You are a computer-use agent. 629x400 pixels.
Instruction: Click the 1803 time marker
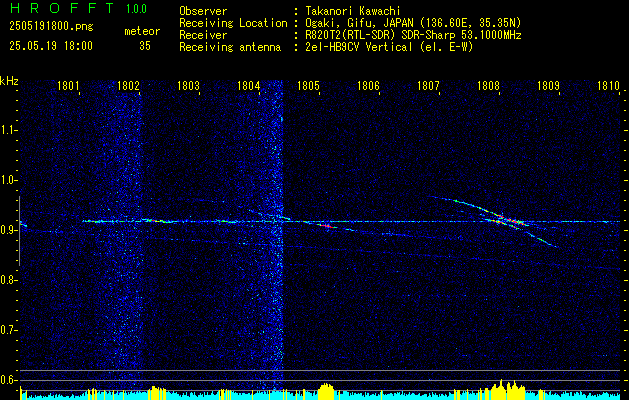pyautogui.click(x=188, y=85)
